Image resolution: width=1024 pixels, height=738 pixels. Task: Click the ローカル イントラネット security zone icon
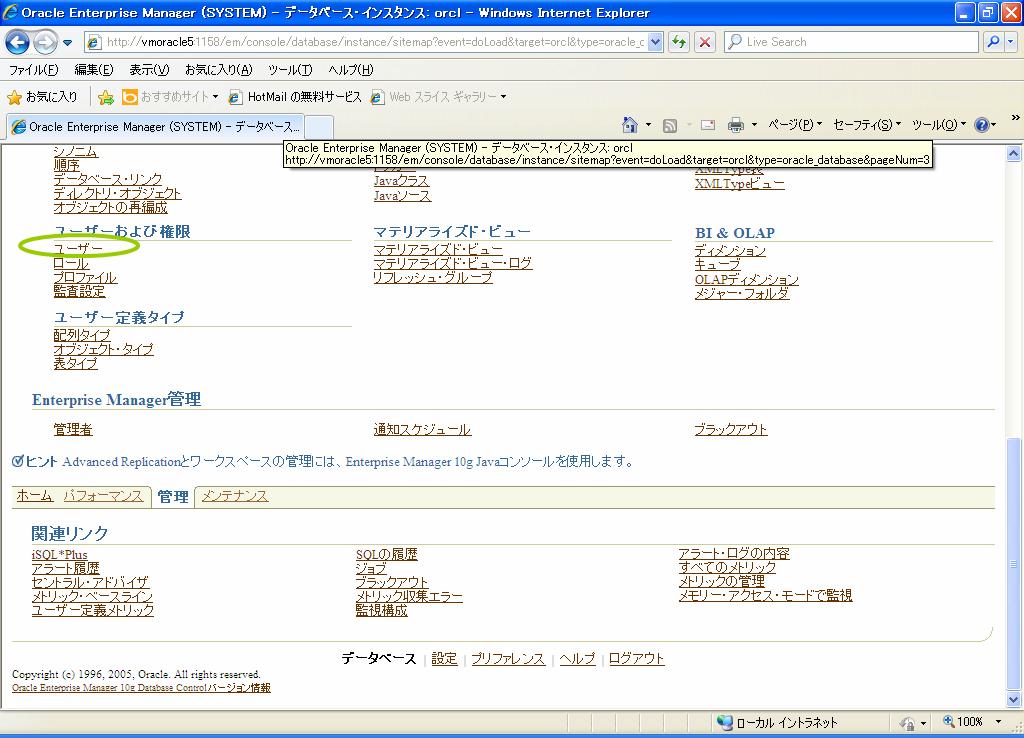(x=724, y=722)
